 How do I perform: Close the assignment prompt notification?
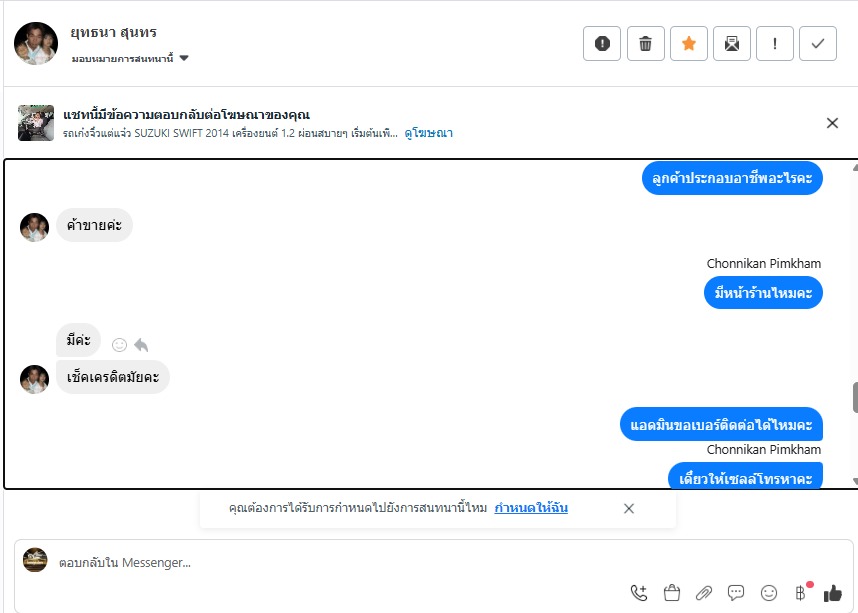(x=629, y=508)
